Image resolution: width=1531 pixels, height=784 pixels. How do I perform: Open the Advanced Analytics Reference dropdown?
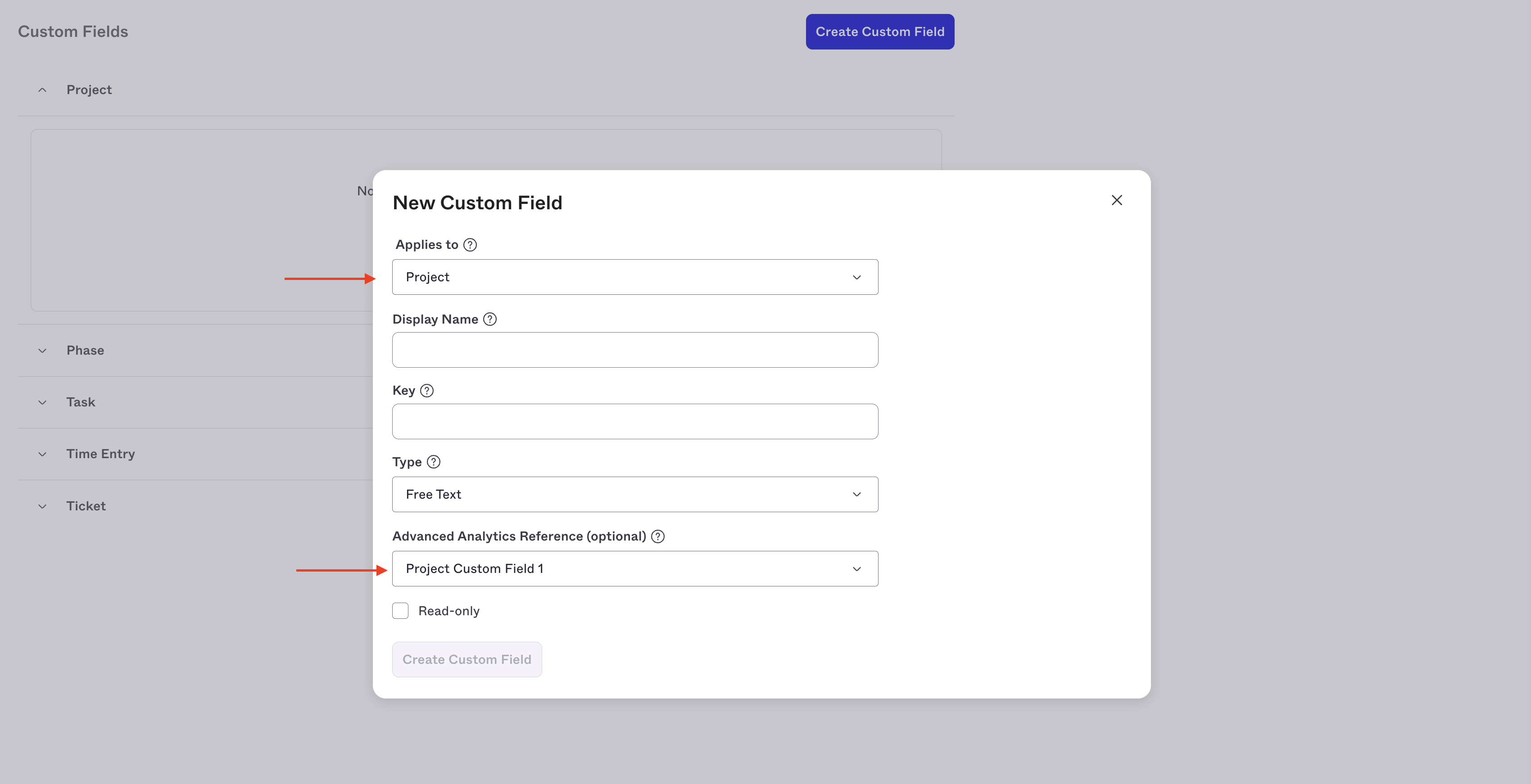tap(635, 568)
